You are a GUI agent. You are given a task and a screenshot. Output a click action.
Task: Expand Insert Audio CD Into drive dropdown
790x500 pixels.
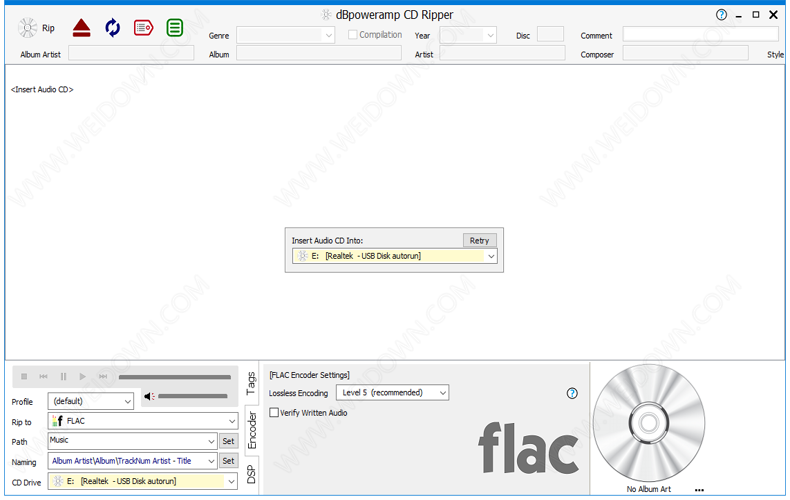[491, 256]
